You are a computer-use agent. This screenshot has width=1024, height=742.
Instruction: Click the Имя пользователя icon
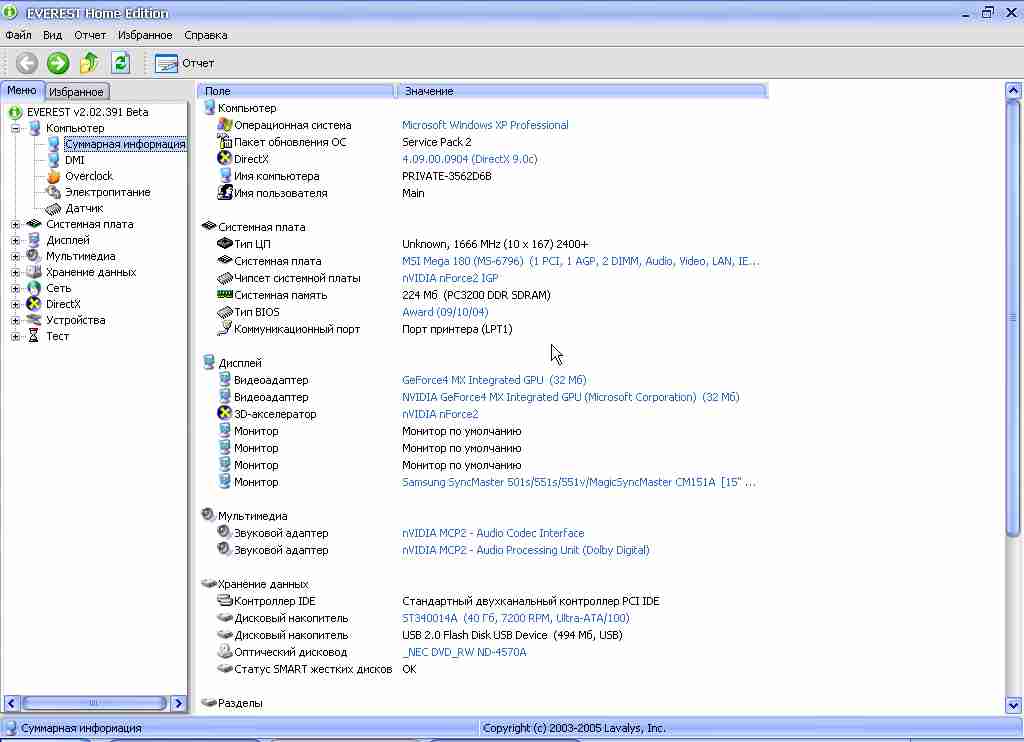(x=225, y=193)
